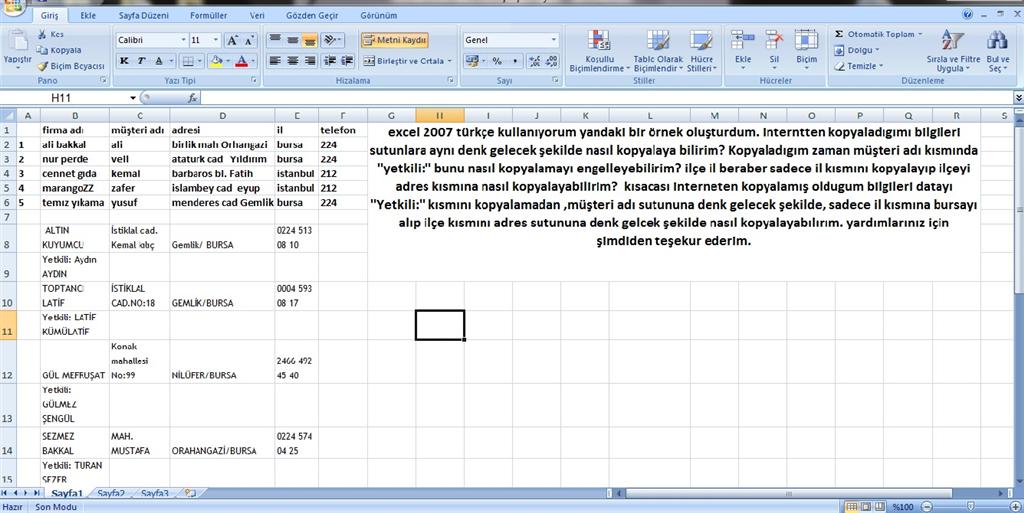The image size is (1024, 513).
Task: Click the Kopyala (Copy) icon
Action: 42,50
